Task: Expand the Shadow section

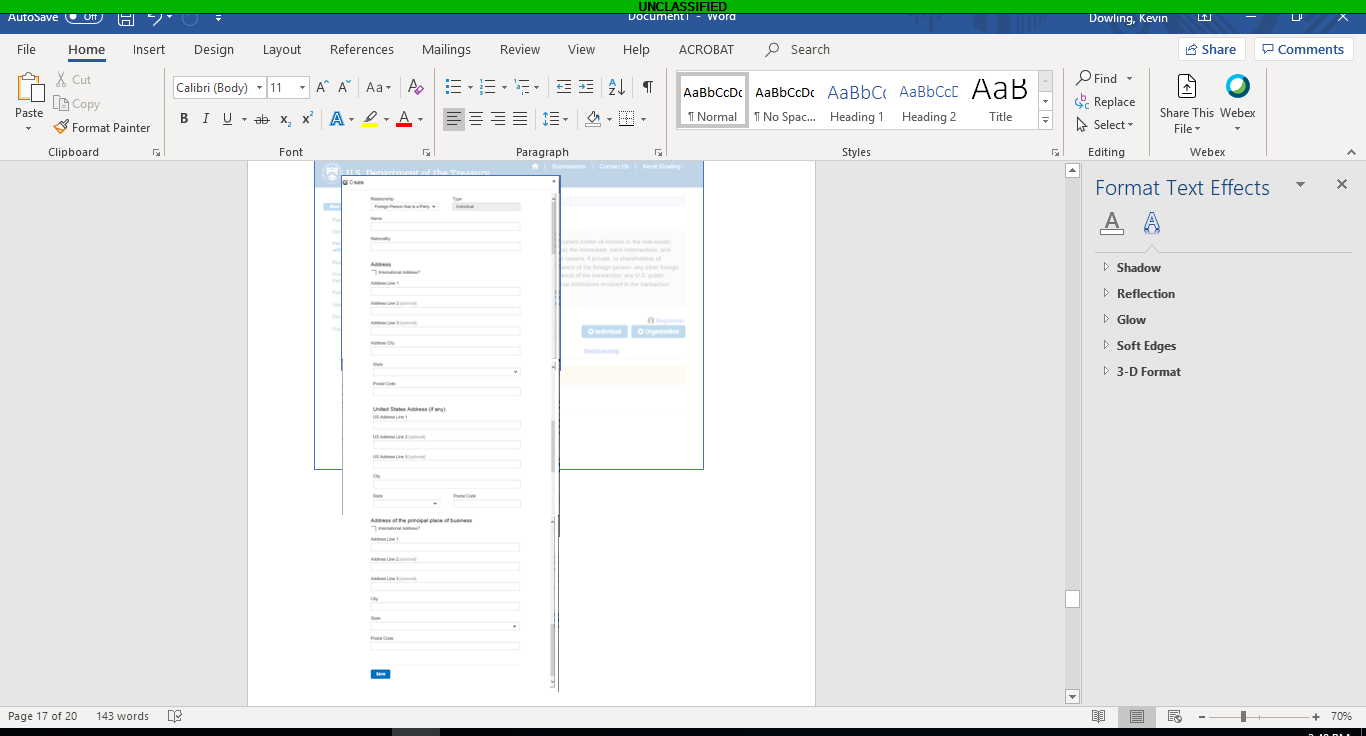Action: point(1138,268)
